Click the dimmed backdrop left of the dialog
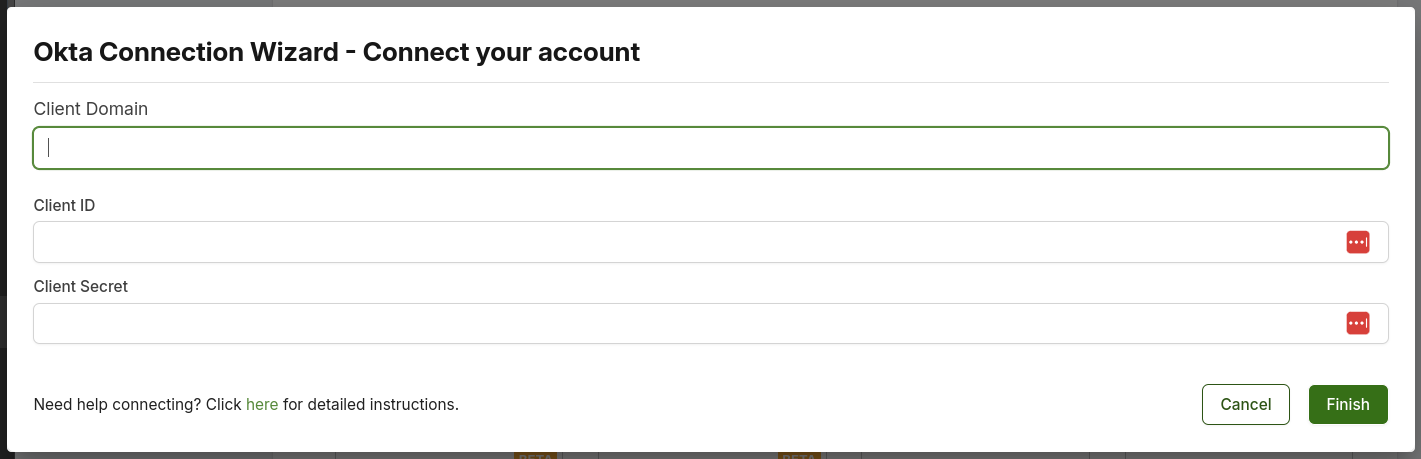The image size is (1421, 459). tap(3, 229)
